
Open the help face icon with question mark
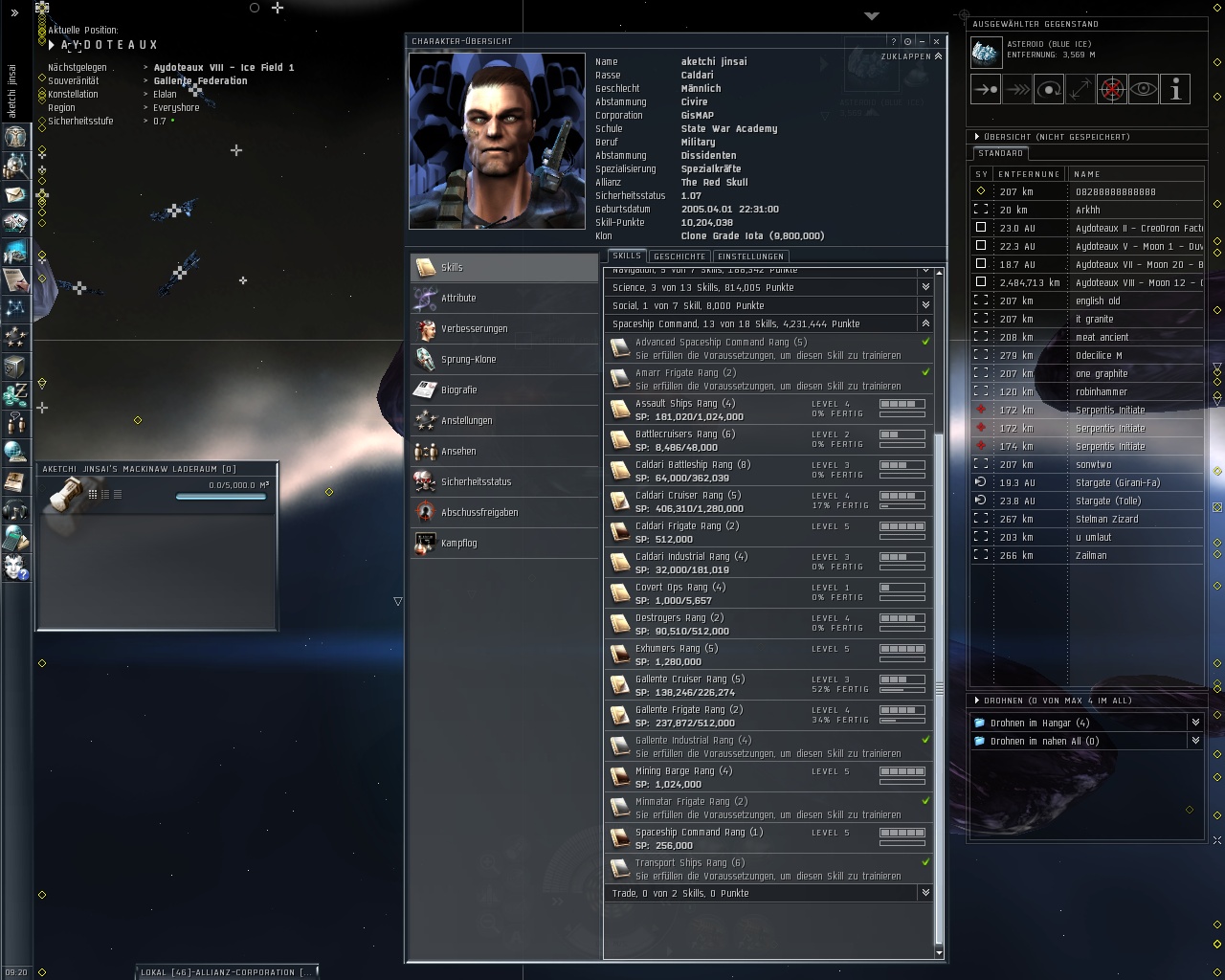(15, 567)
